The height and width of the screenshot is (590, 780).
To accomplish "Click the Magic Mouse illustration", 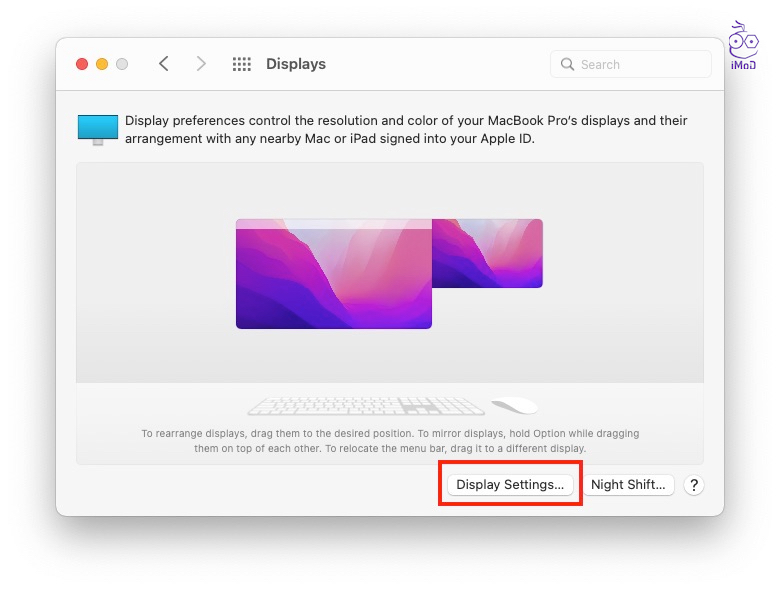I will point(515,405).
